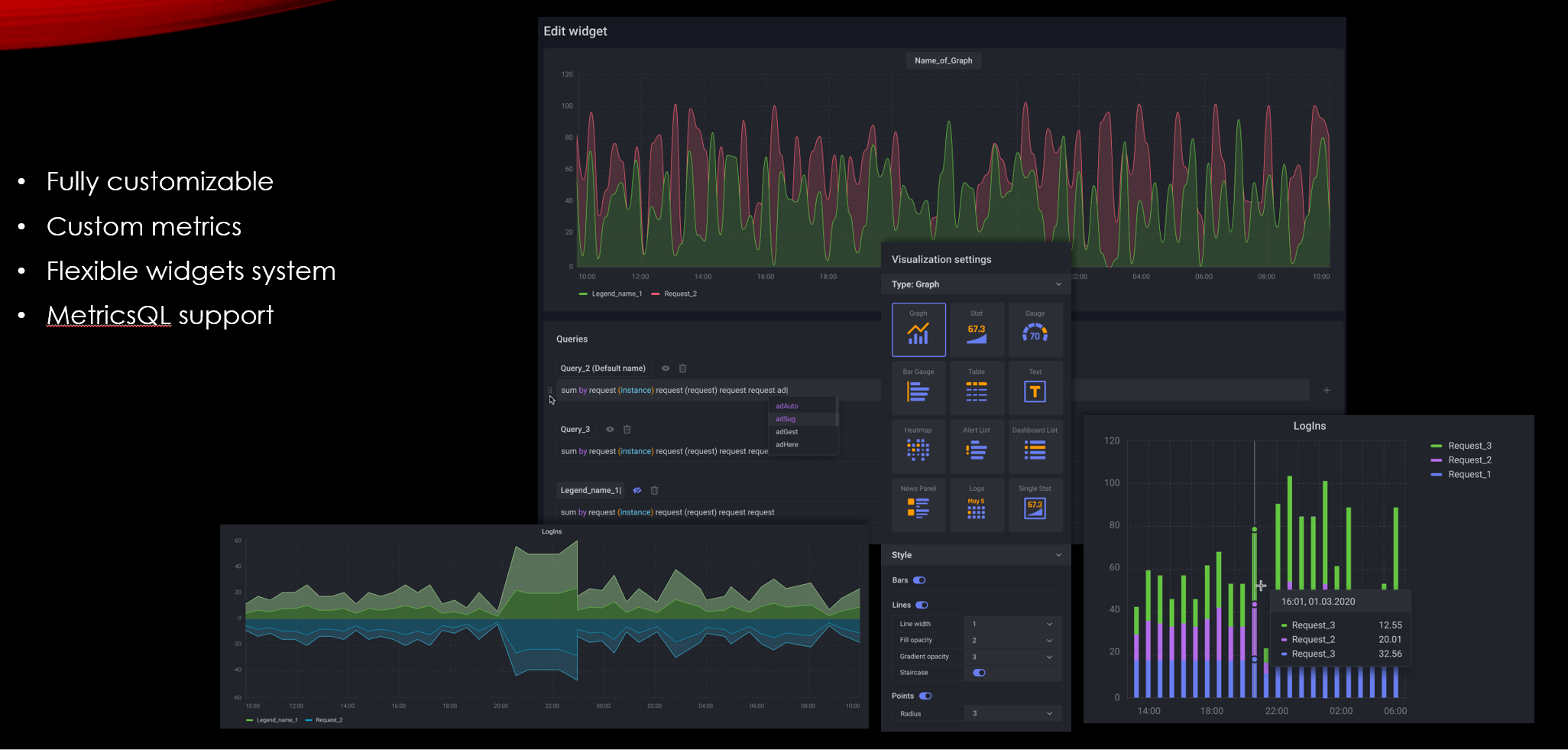Click Request_3 legend color in LogIns chart
The height and width of the screenshot is (750, 1568).
1436,446
